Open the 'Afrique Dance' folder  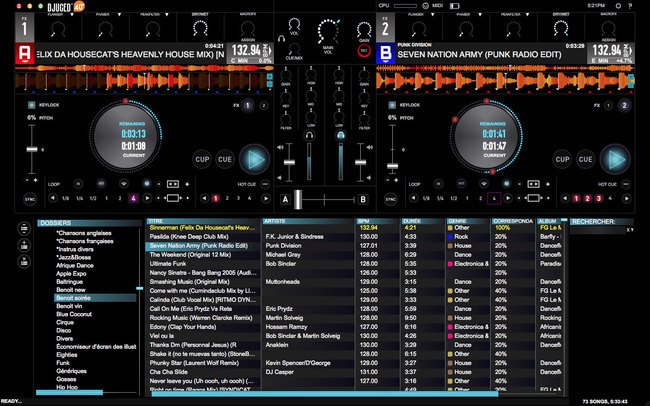[75, 265]
